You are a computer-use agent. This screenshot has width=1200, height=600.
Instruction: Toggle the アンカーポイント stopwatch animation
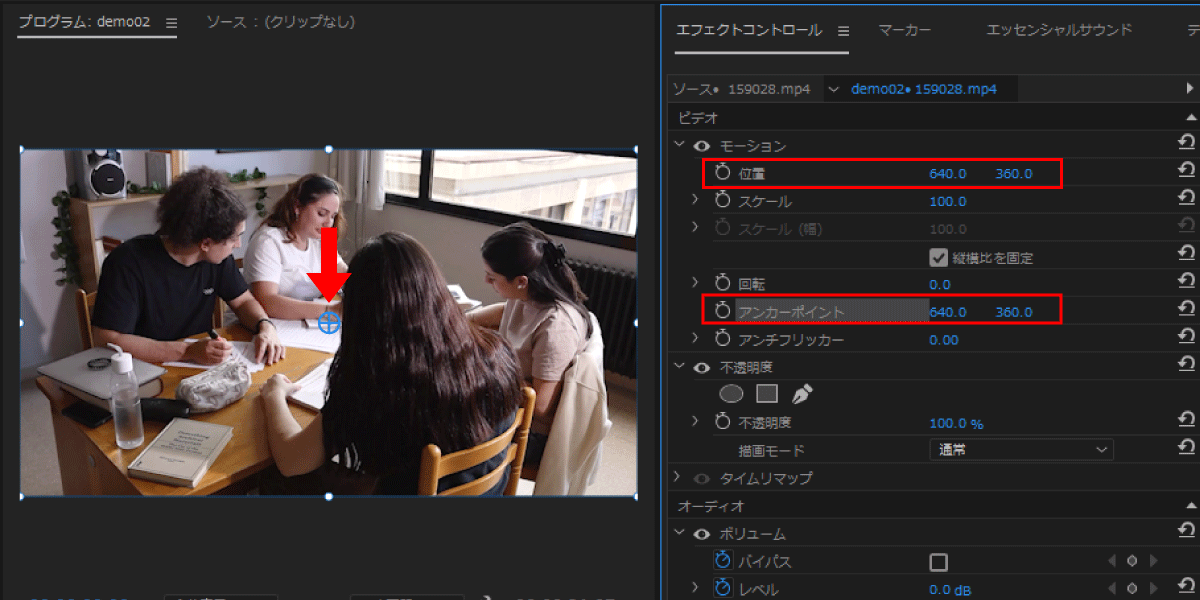(x=723, y=312)
